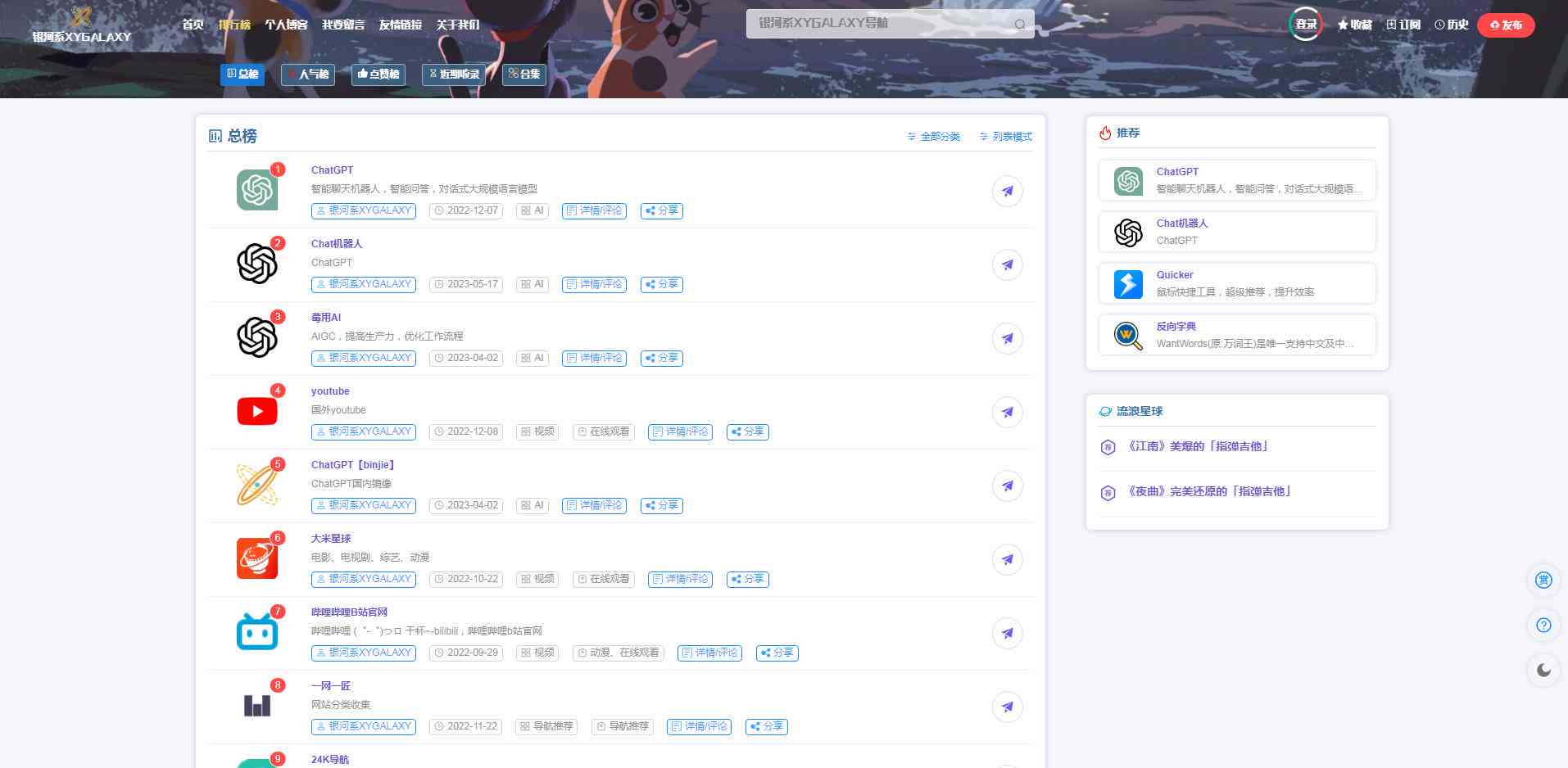Open 《江南》美爆的「指弹吉他」 link

[x=1198, y=447]
